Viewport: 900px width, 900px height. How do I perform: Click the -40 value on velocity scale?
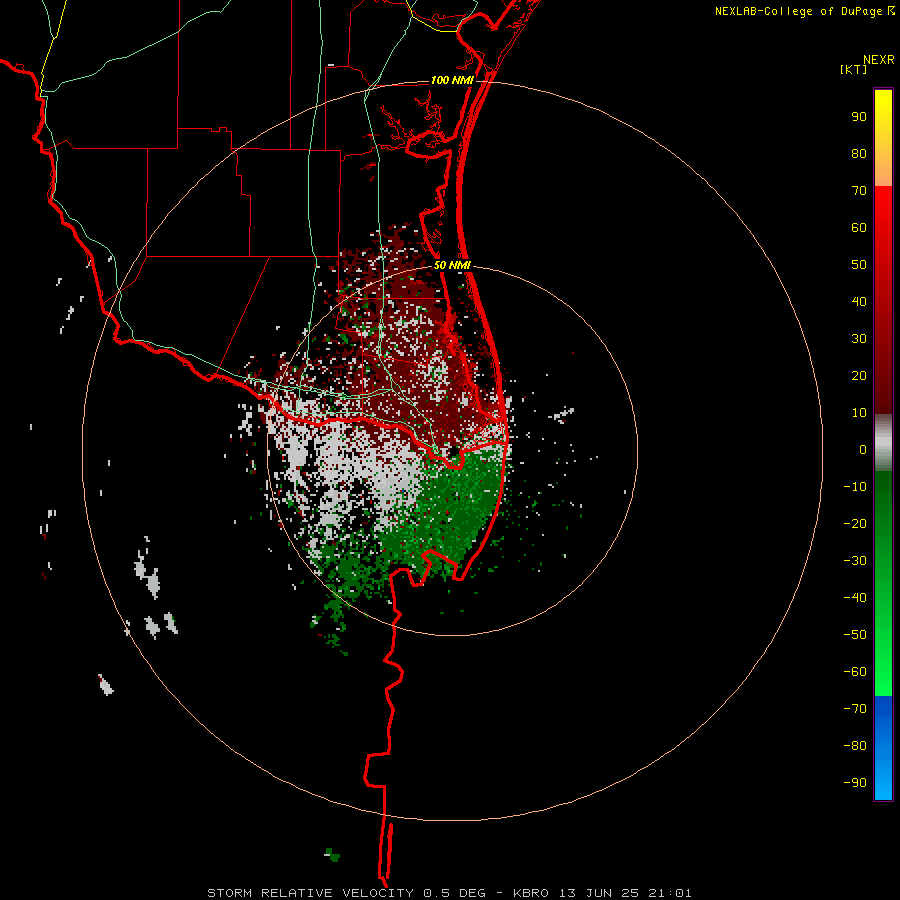click(855, 598)
